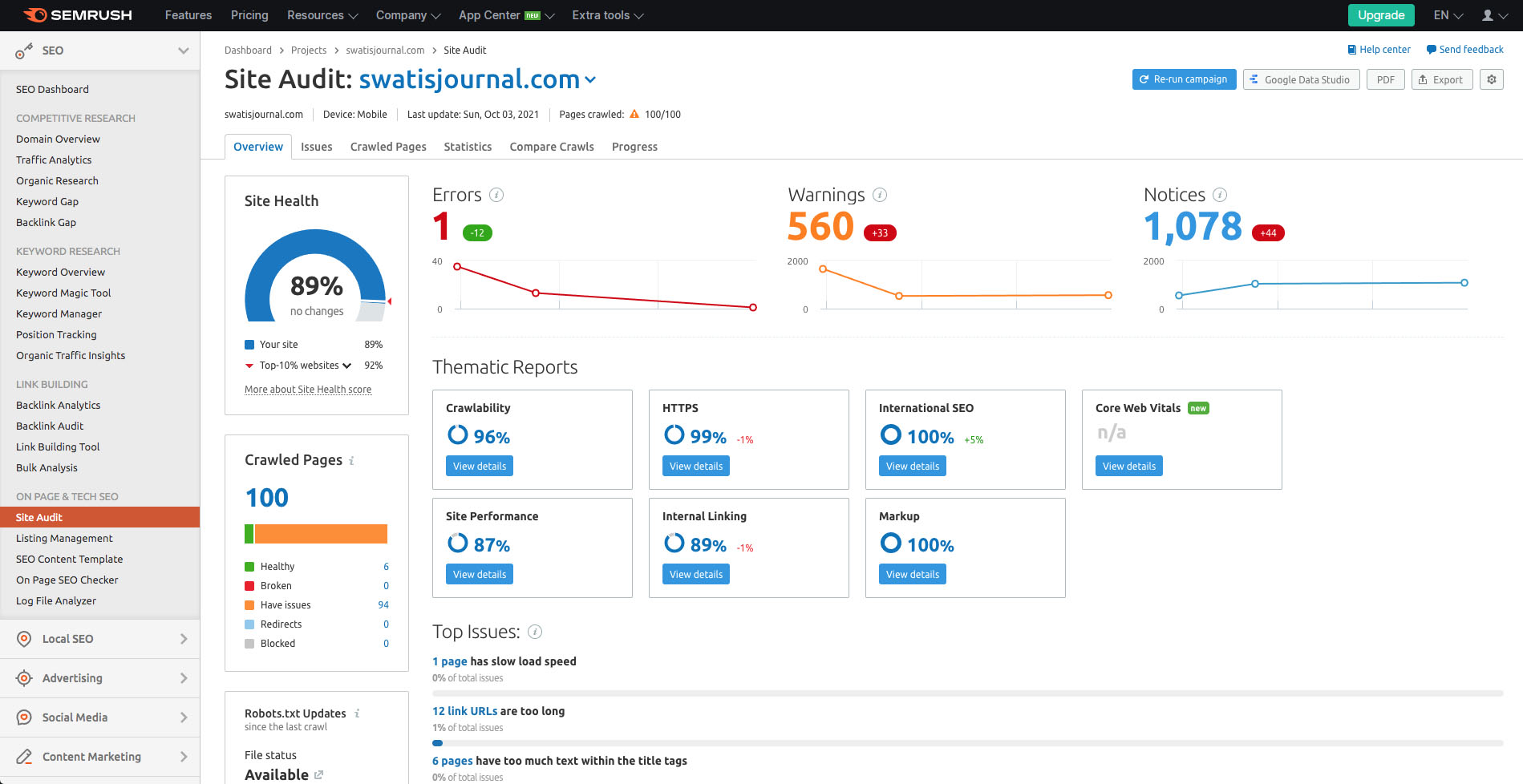The height and width of the screenshot is (784, 1523).
Task: Open the swatisjournal.com project dropdown arrow
Action: pyautogui.click(x=590, y=79)
